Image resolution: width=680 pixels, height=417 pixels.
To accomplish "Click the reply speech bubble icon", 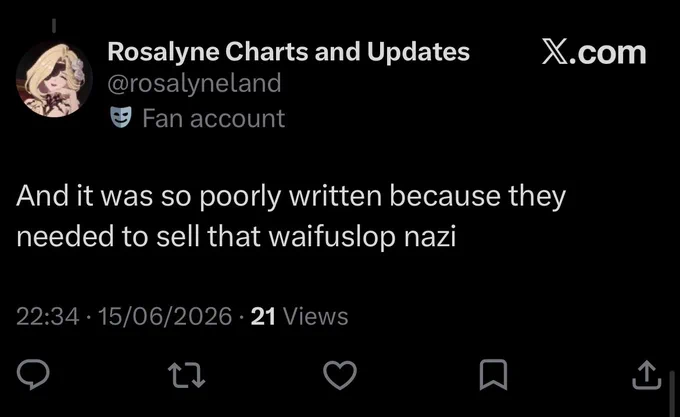I will click(33, 374).
